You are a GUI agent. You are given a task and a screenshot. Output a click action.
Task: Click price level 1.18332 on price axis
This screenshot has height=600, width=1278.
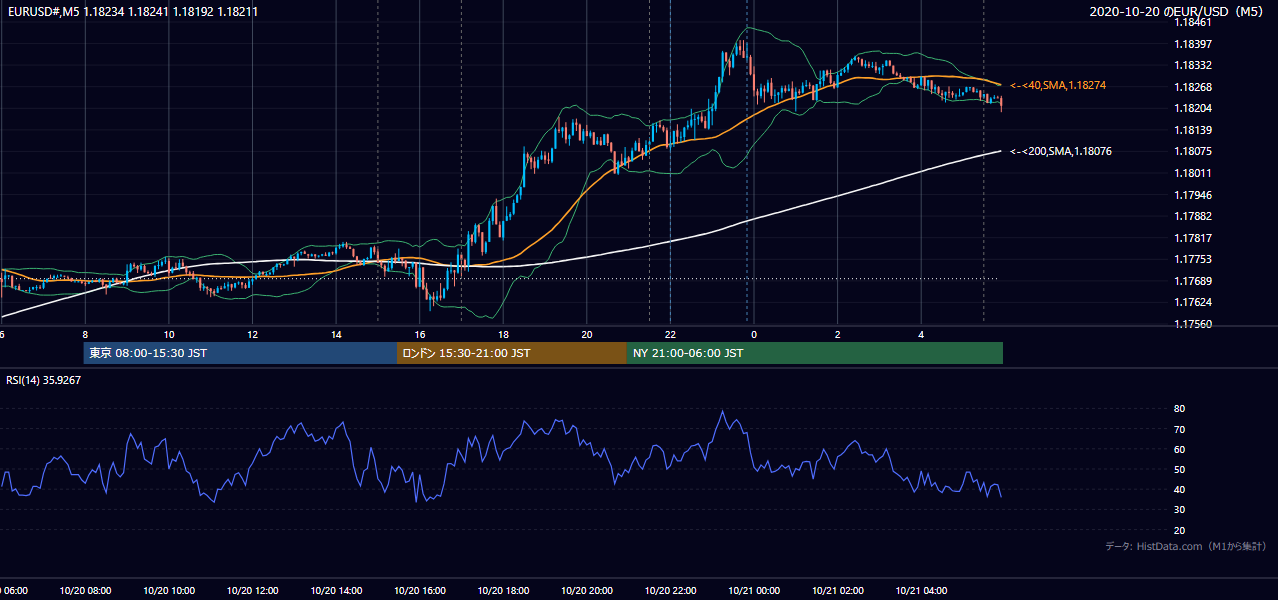[x=1191, y=65]
